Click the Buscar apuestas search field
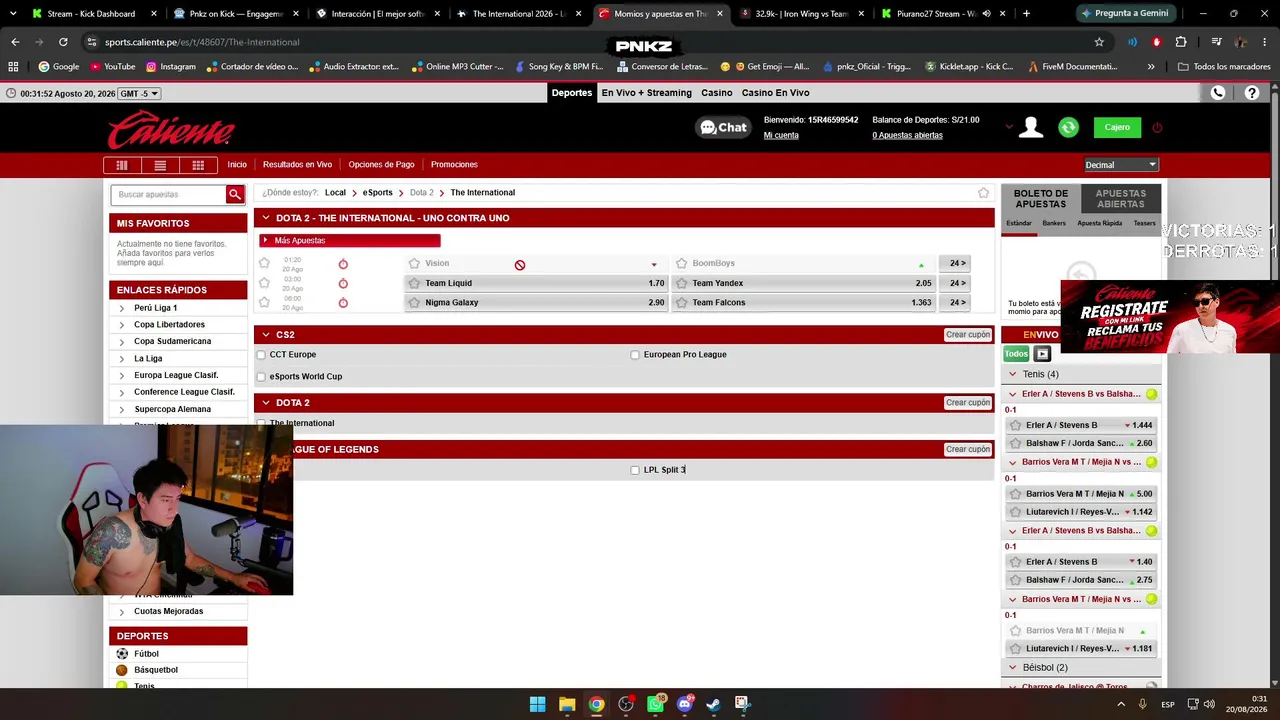Screen dimensions: 1280x720 click(x=168, y=194)
